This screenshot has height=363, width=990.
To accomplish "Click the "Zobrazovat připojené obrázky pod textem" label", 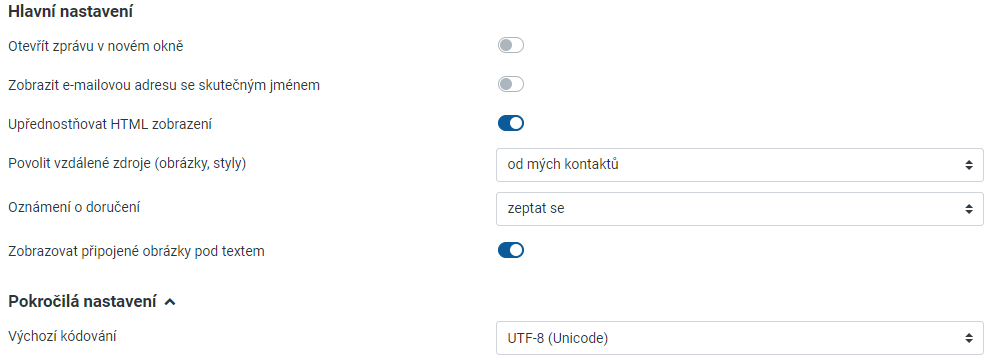I will pos(136,251).
